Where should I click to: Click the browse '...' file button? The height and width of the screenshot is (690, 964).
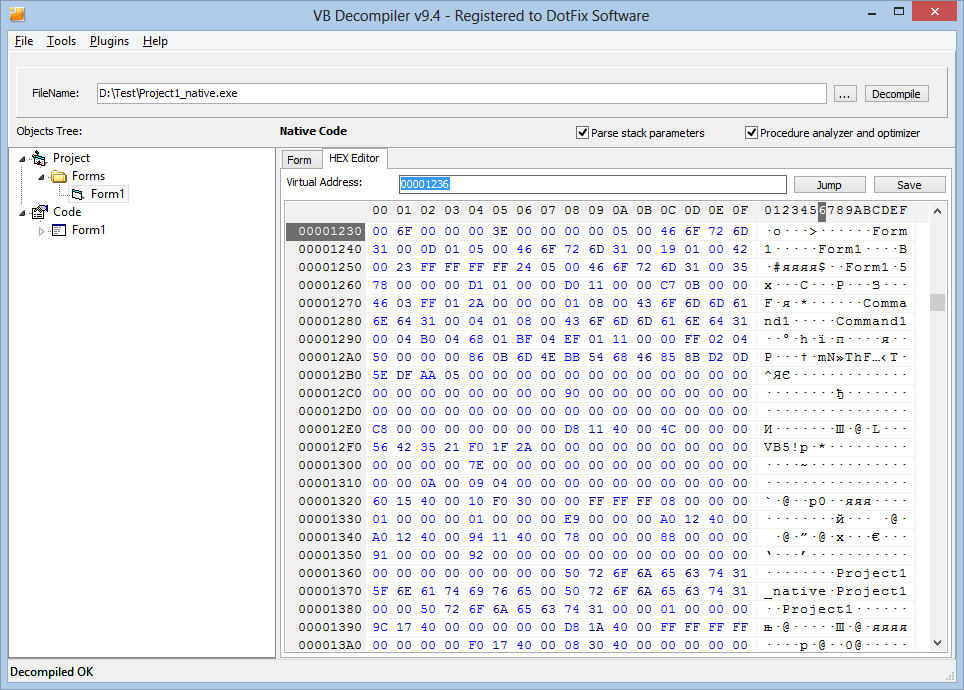coord(845,94)
